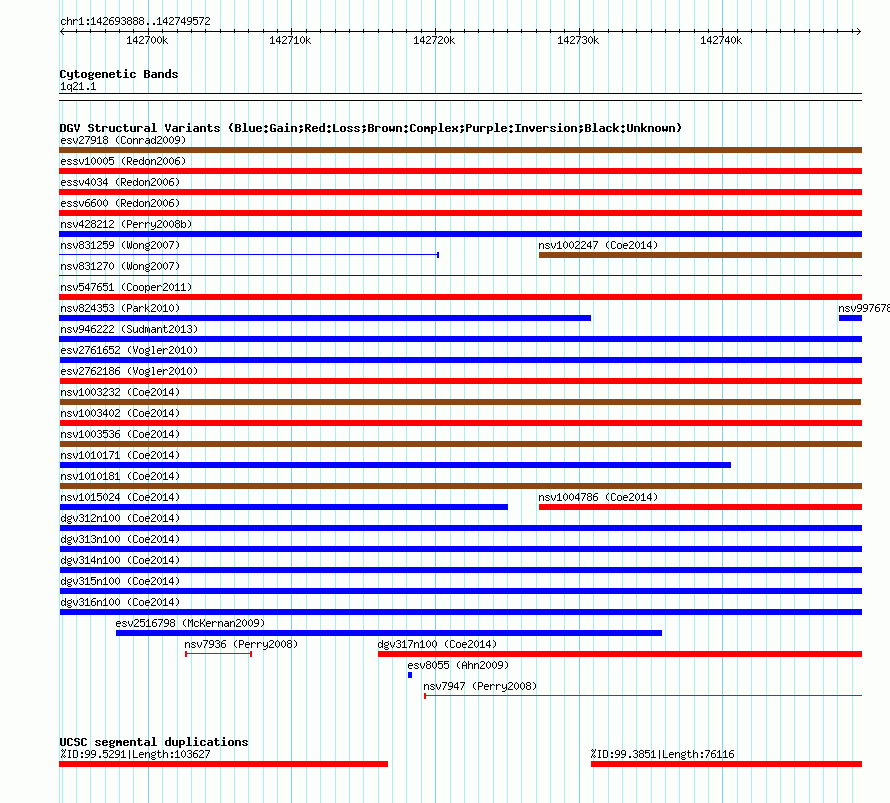
Task: Click the nsv1010171 blue gain bar
Action: (395, 465)
